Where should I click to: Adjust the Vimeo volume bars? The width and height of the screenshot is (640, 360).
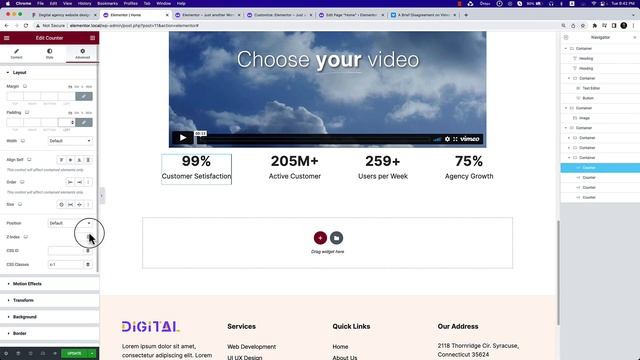437,140
